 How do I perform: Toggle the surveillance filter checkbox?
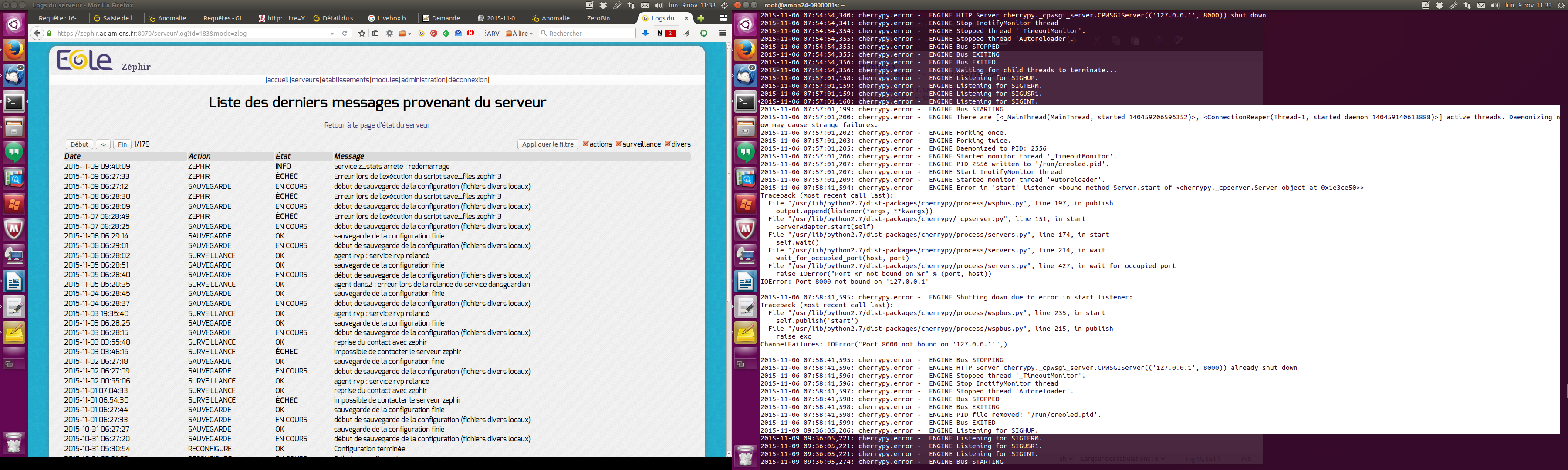618,144
